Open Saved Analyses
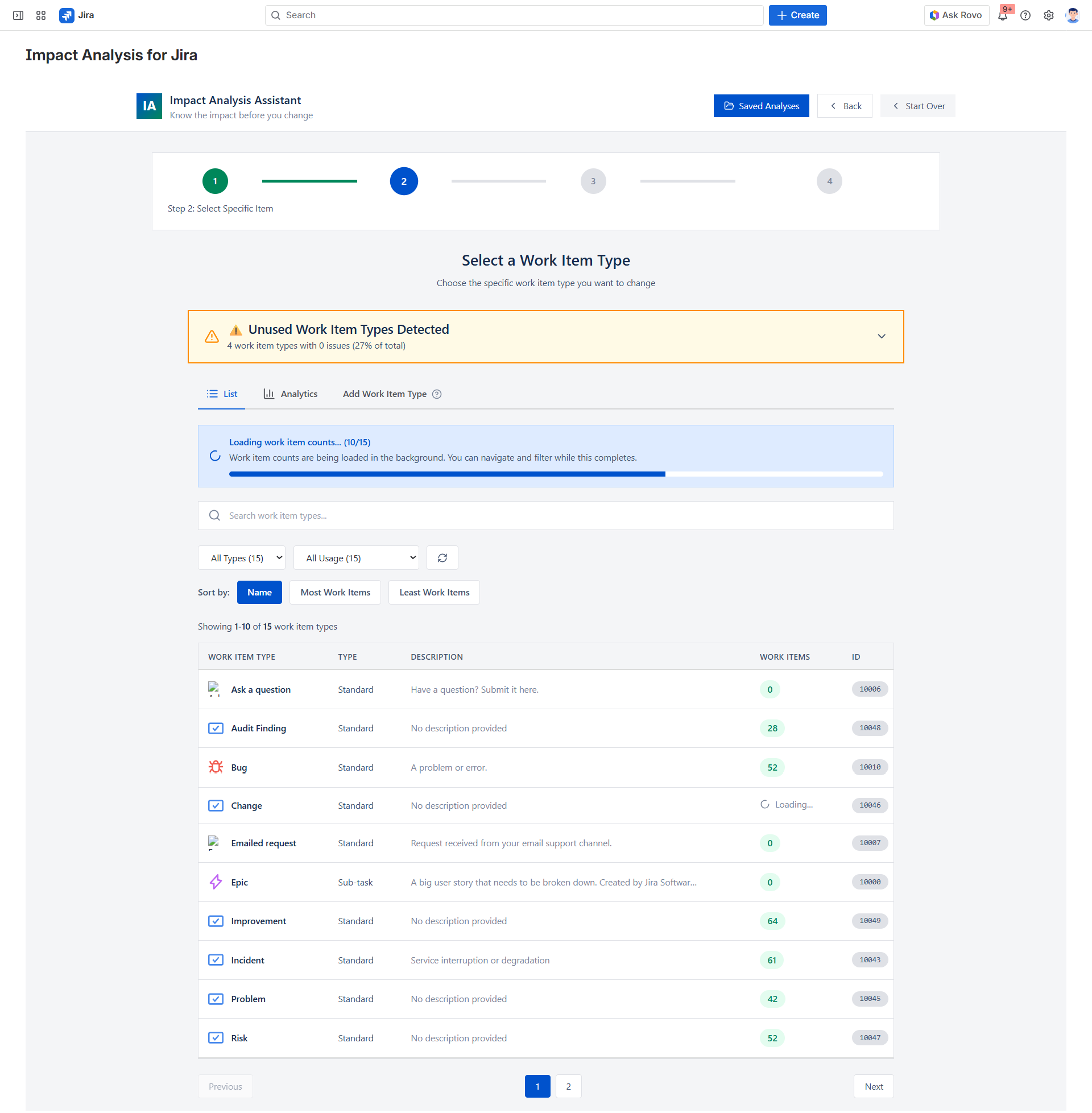 pyautogui.click(x=761, y=106)
